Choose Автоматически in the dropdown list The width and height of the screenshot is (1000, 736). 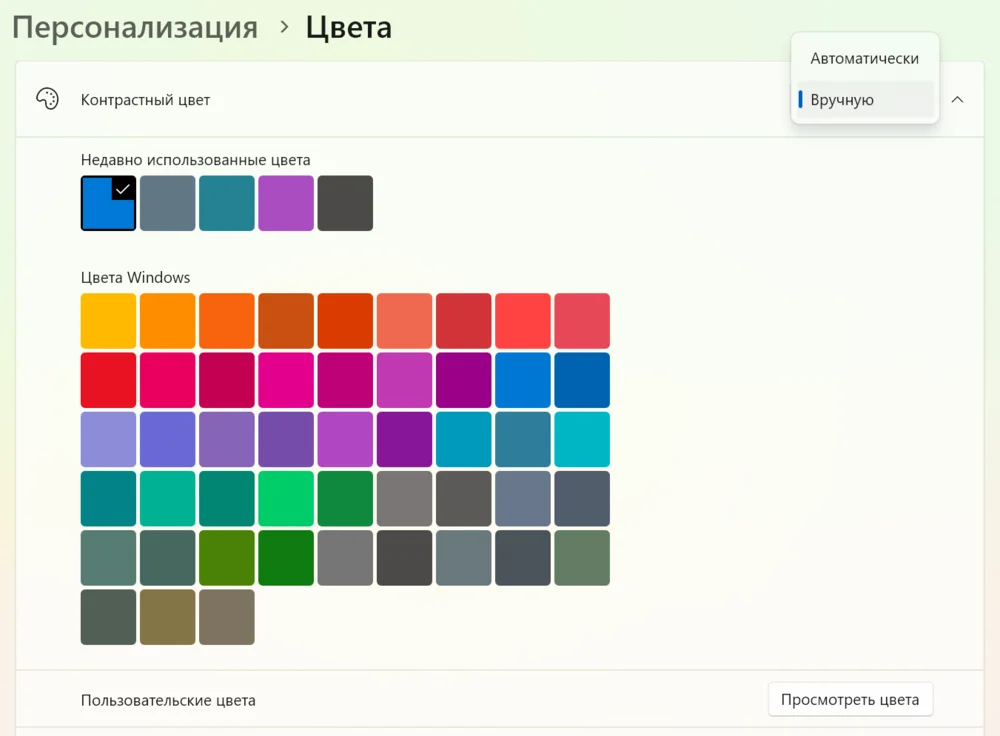(864, 59)
